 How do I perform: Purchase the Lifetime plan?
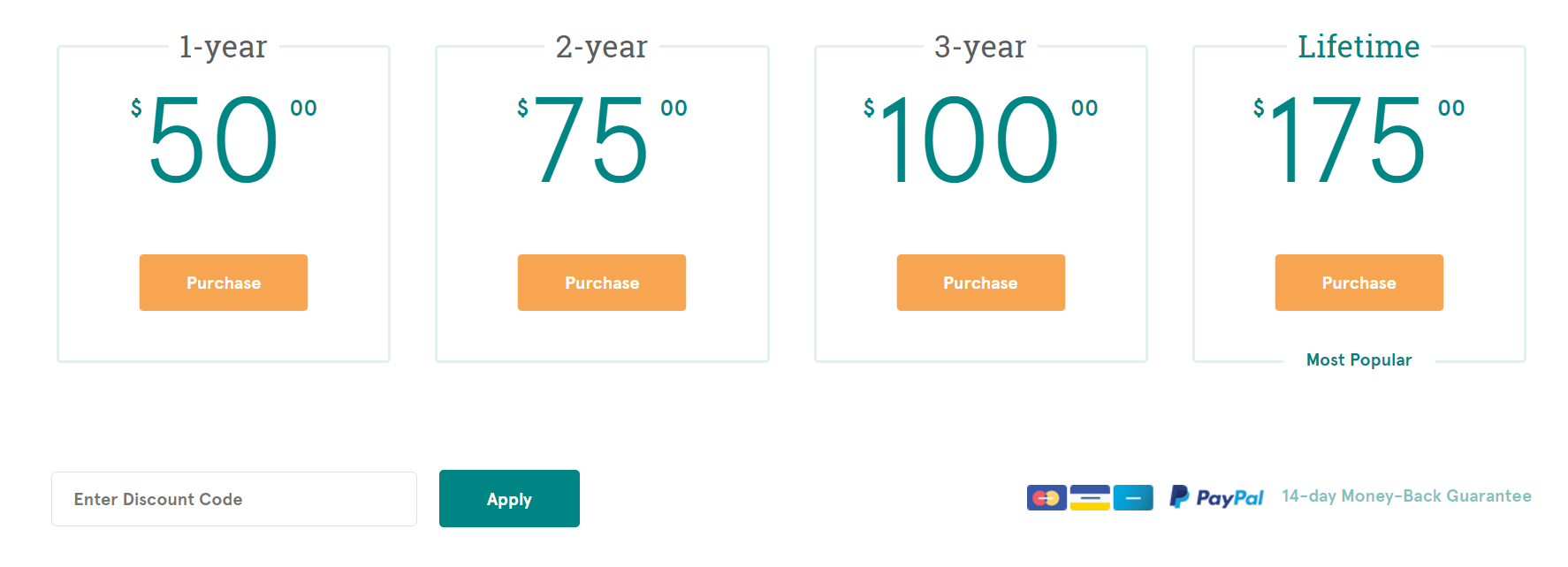click(x=1359, y=283)
